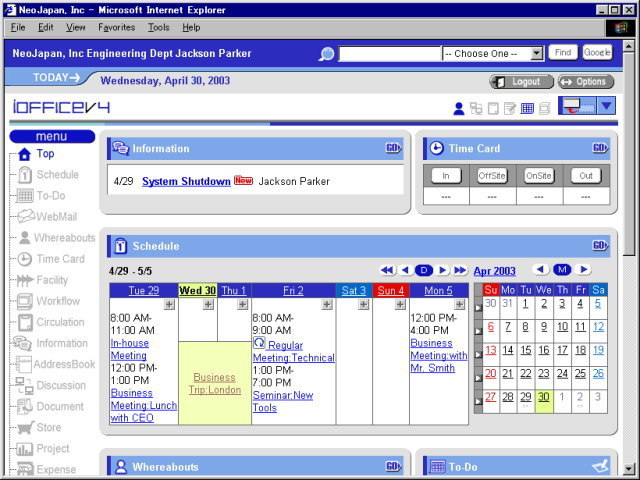Select week row of March 30 arrow
Screen dimensions: 640x480
478,308
